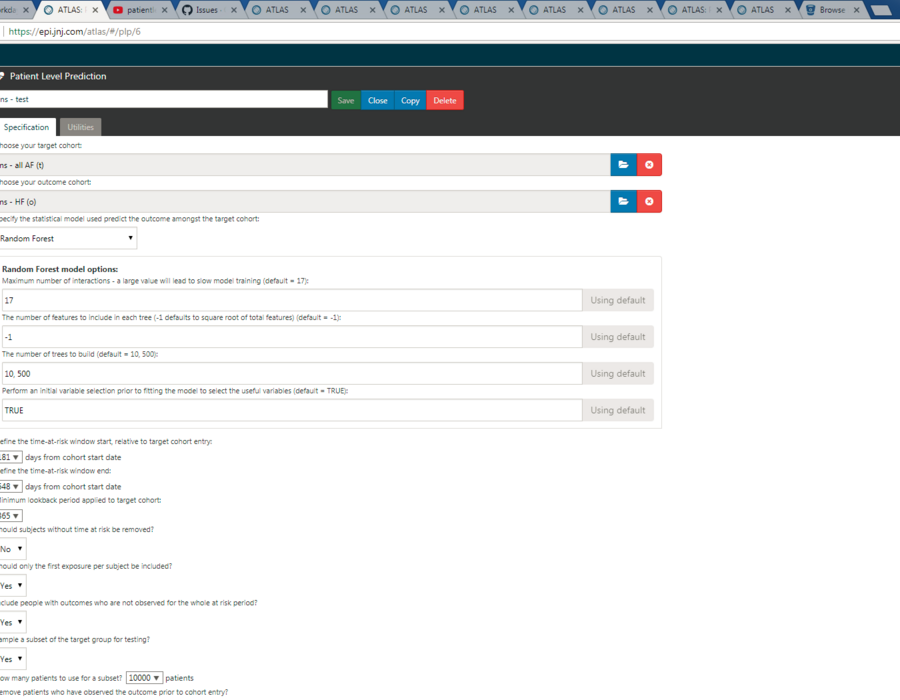Viewport: 900px width, 700px height.
Task: Switch to the GitHub Issues browser tab
Action: (x=207, y=10)
